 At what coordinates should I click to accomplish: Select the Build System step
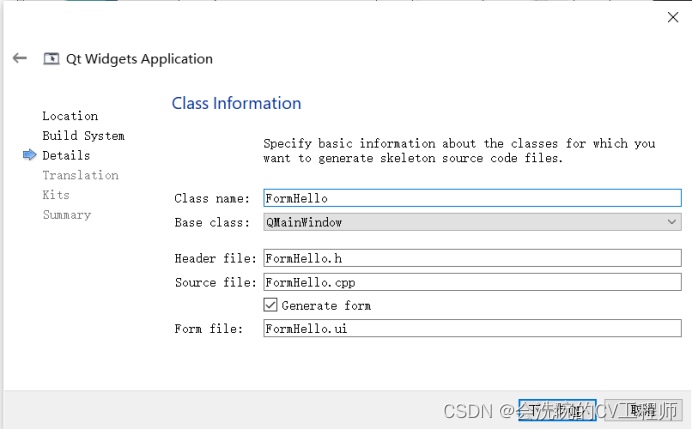pos(83,135)
